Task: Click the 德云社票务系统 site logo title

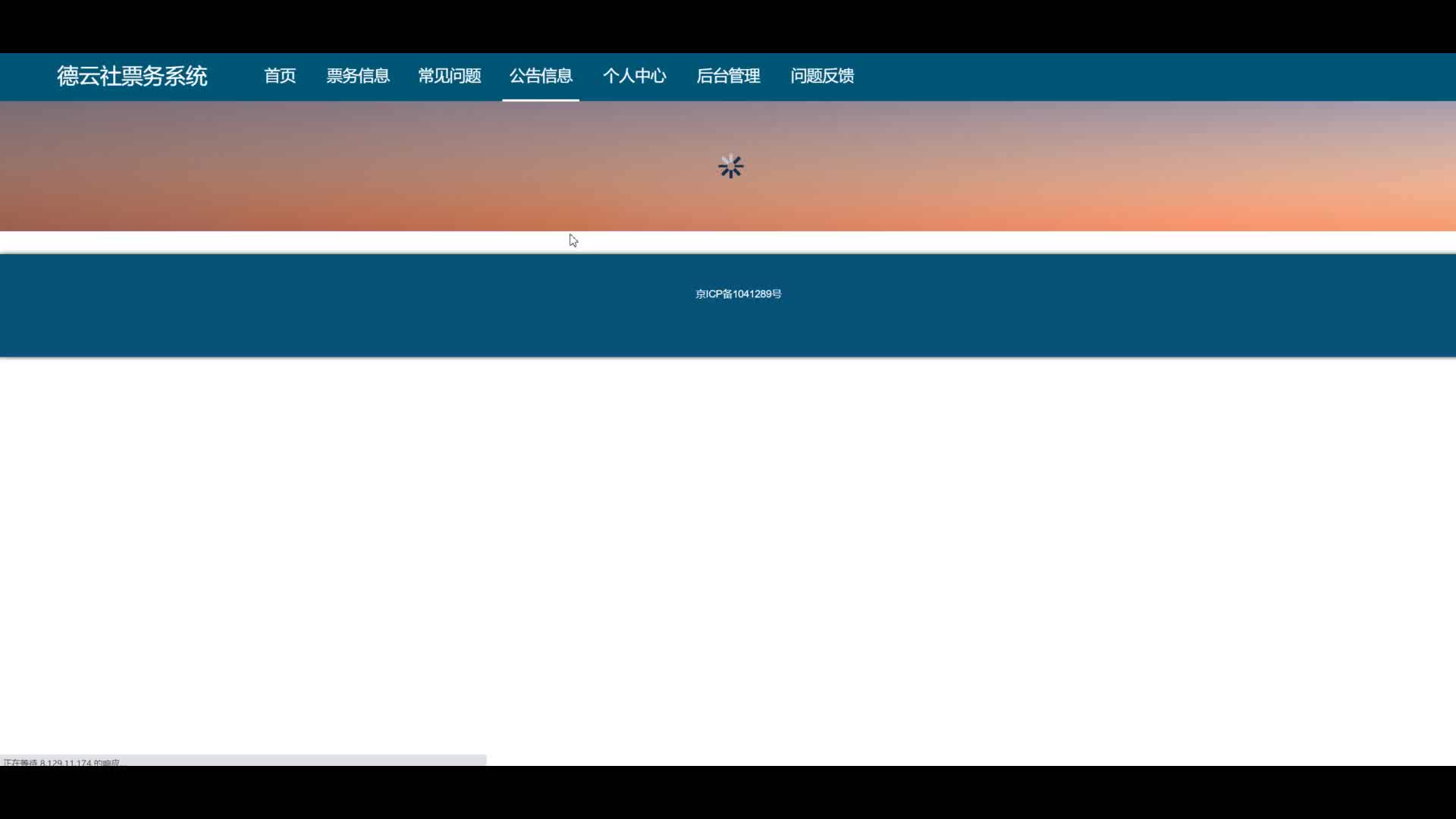Action: 132,77
